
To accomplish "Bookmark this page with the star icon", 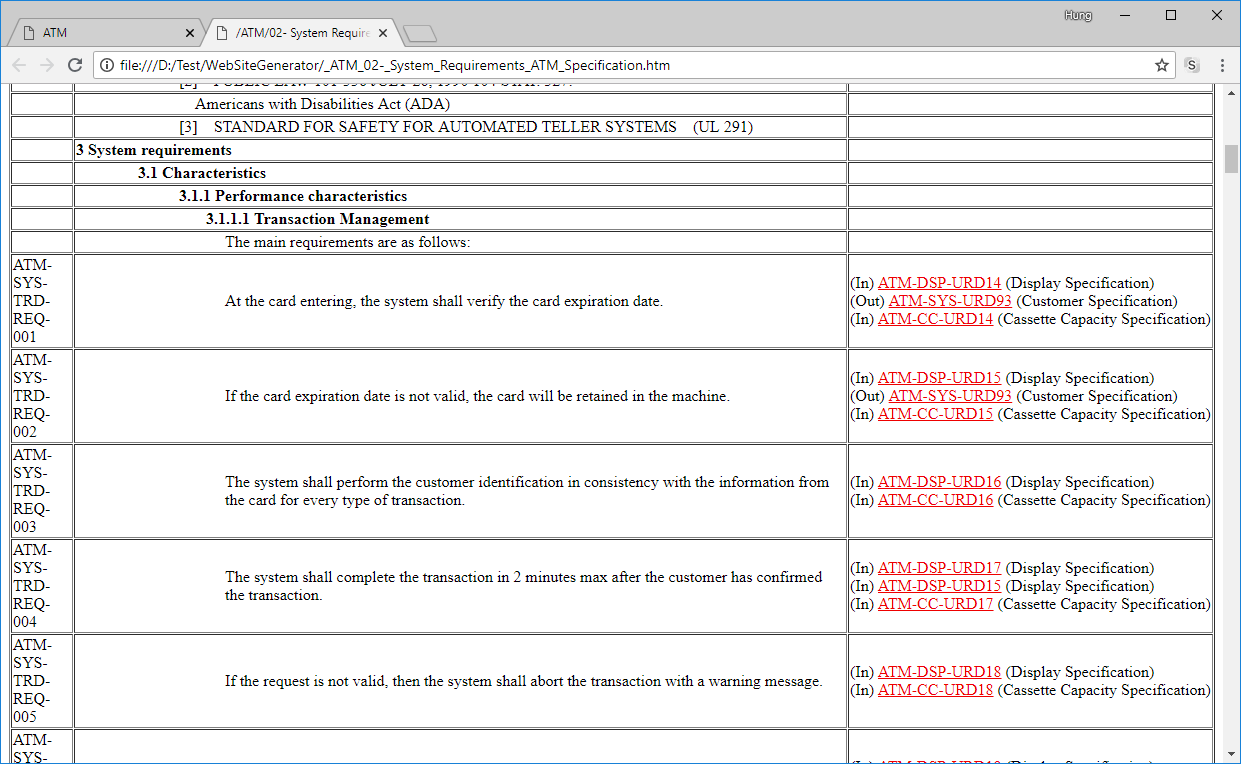I will pyautogui.click(x=1162, y=65).
